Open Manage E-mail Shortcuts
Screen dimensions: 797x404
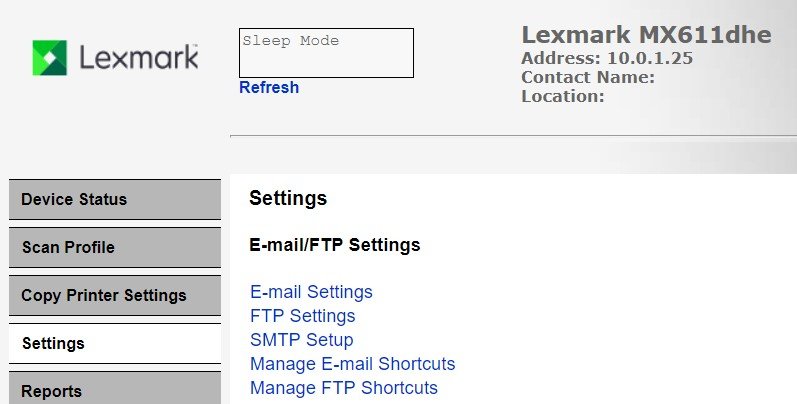pos(352,364)
